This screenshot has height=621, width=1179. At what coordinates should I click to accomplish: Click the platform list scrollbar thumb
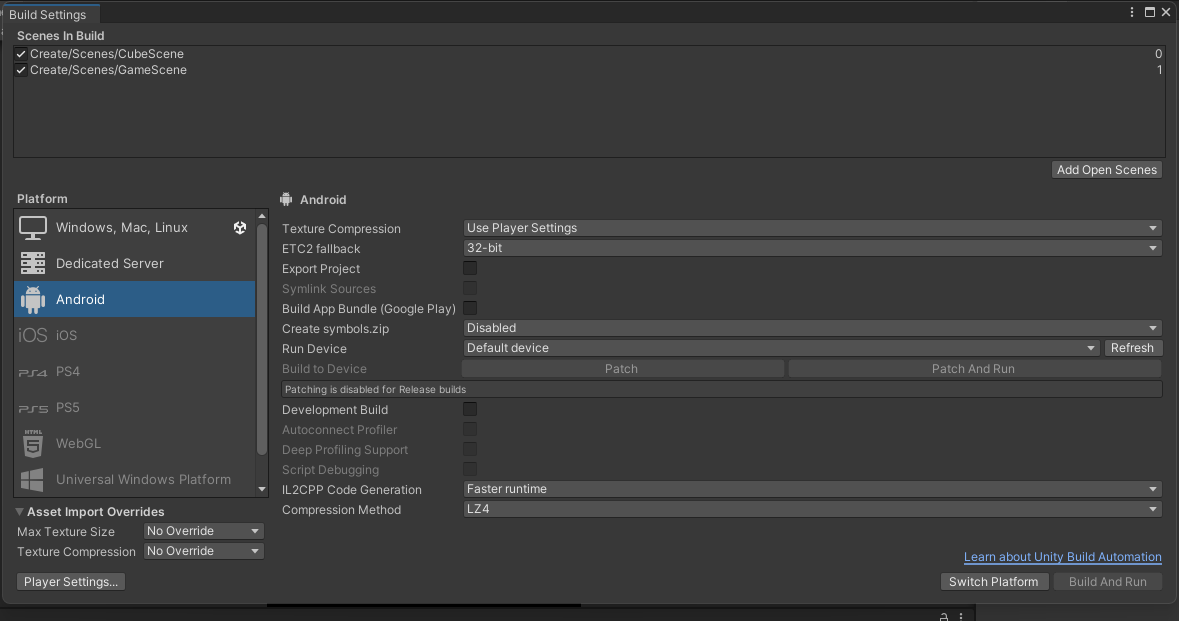[x=262, y=338]
